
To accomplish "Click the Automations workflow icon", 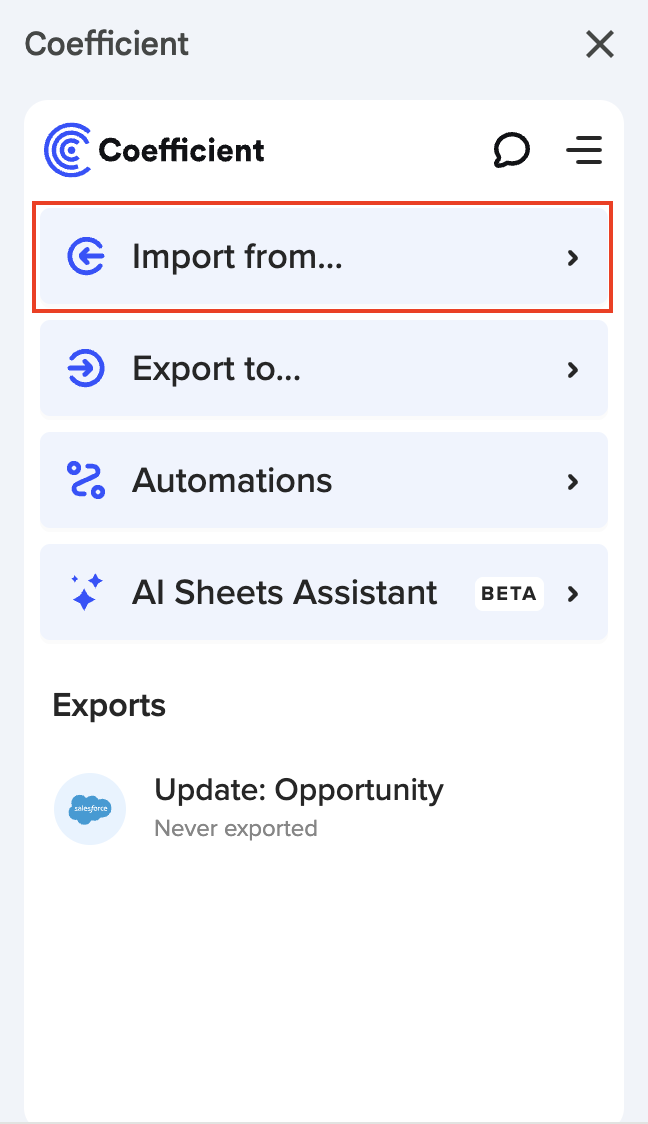I will point(86,481).
